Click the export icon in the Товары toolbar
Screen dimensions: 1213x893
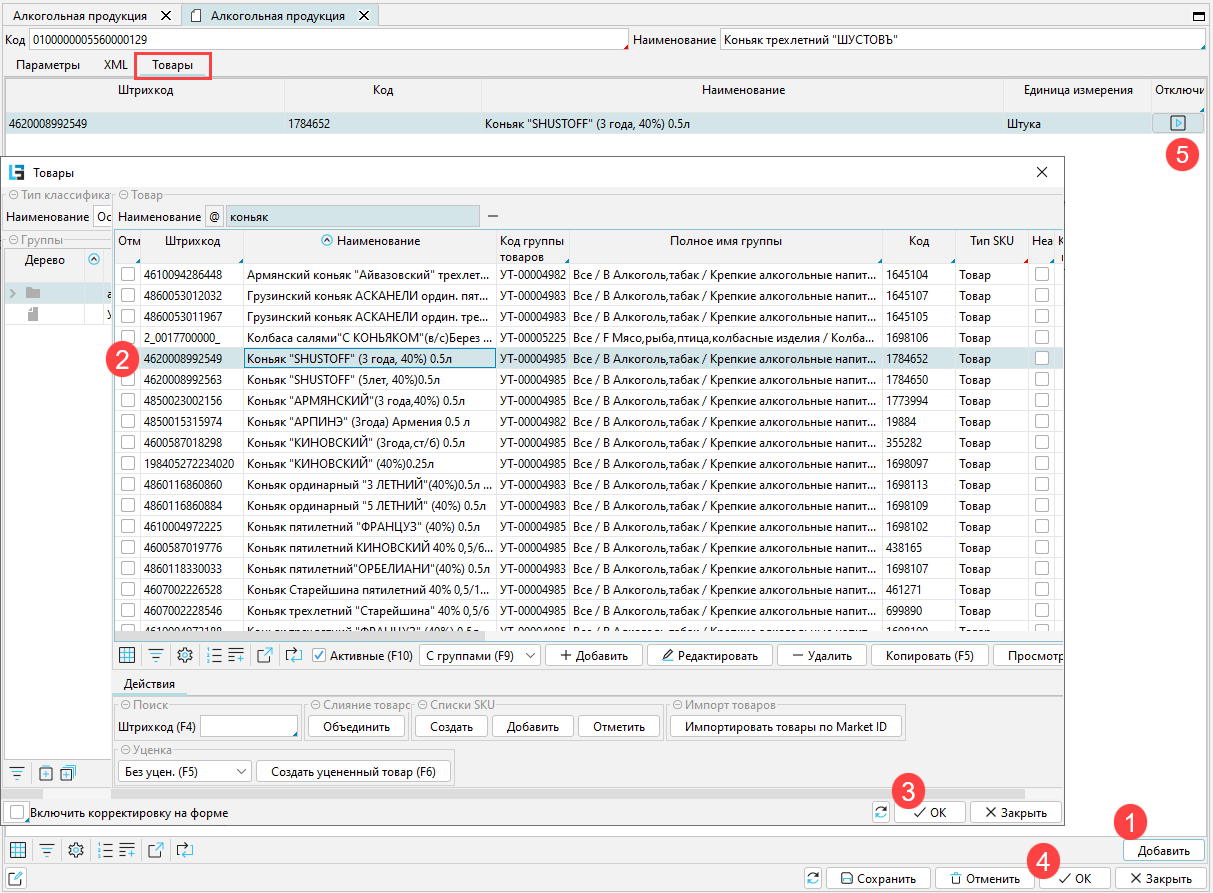(x=264, y=655)
